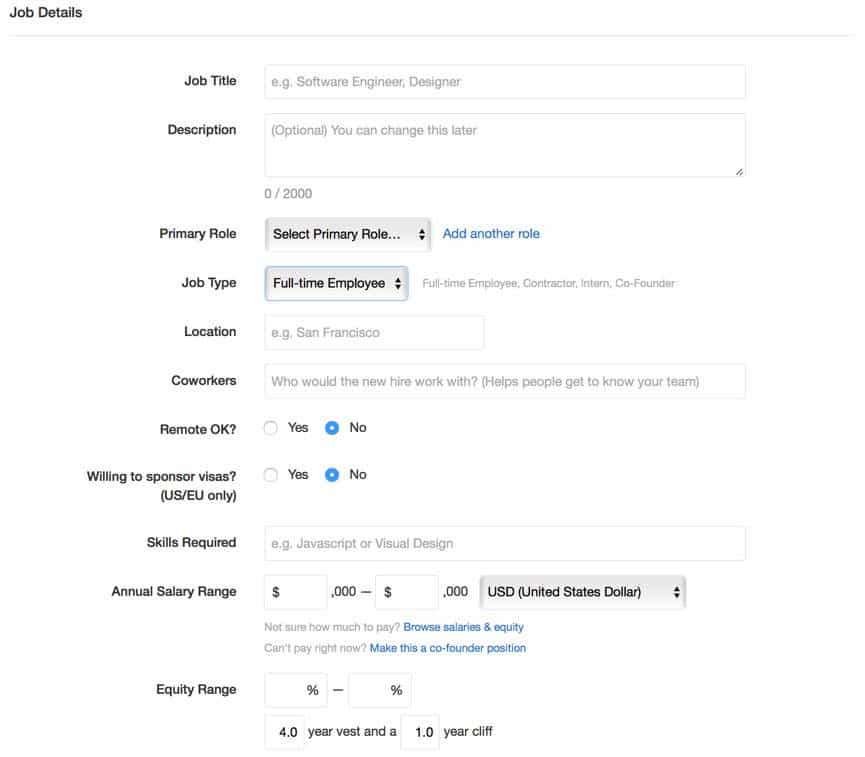The image size is (865, 757).
Task: Click the Coworkers field
Action: pyautogui.click(x=504, y=380)
